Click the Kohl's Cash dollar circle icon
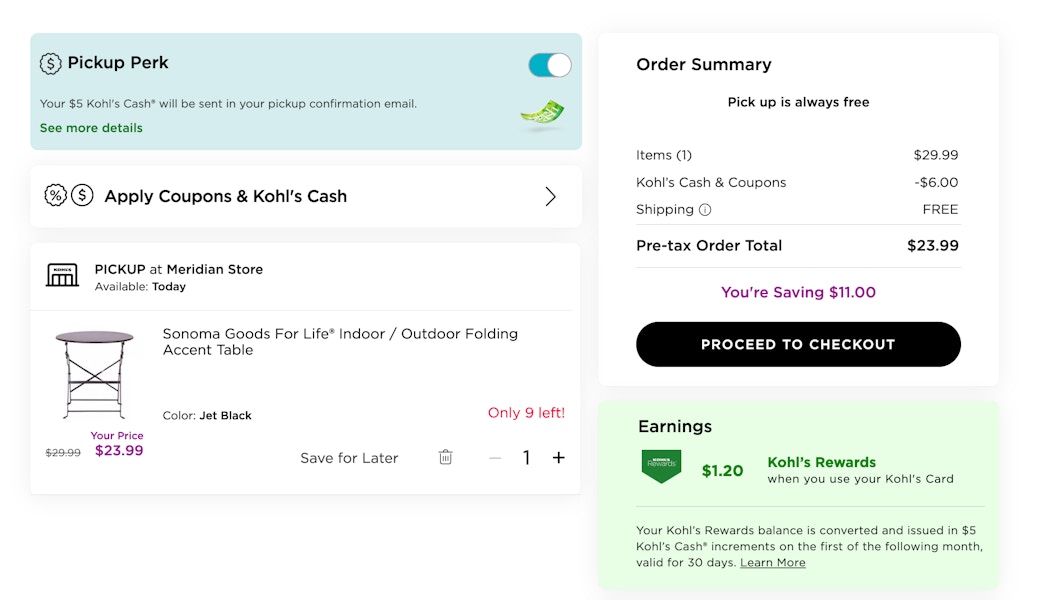Viewport: 1050px width, 600px height. (82, 196)
